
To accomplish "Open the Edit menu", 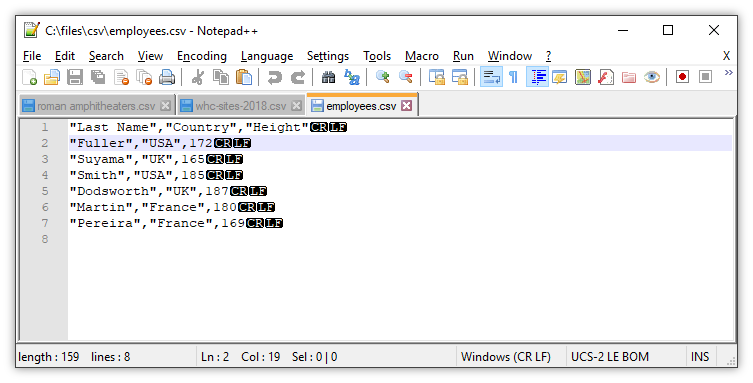I will pos(65,56).
